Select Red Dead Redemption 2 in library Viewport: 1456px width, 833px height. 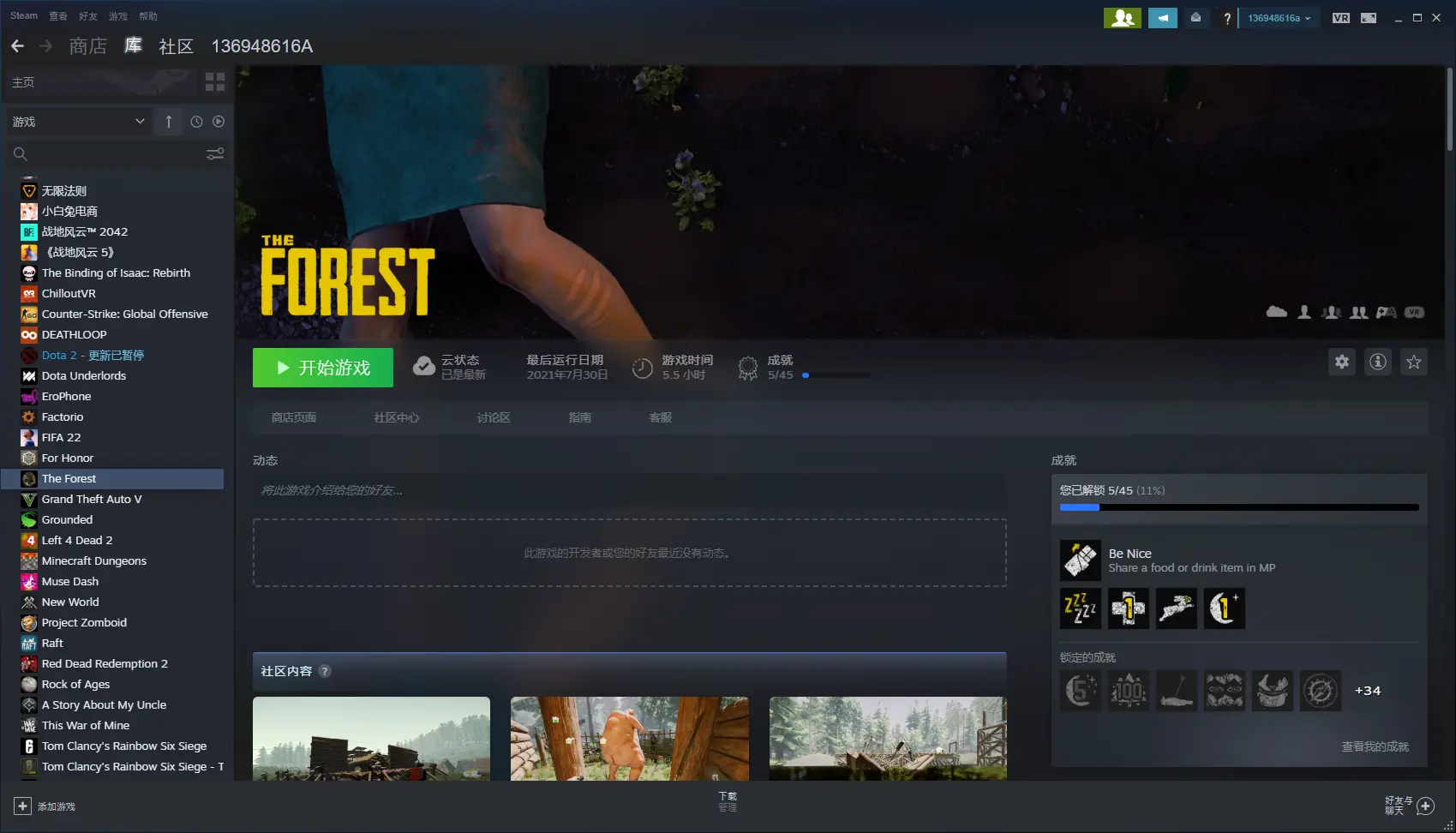point(112,664)
